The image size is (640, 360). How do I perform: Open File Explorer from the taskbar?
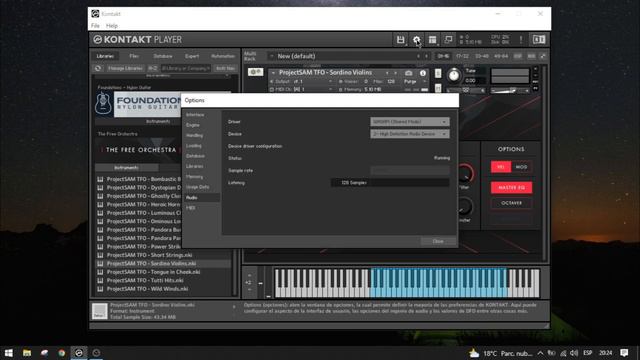click(x=27, y=353)
